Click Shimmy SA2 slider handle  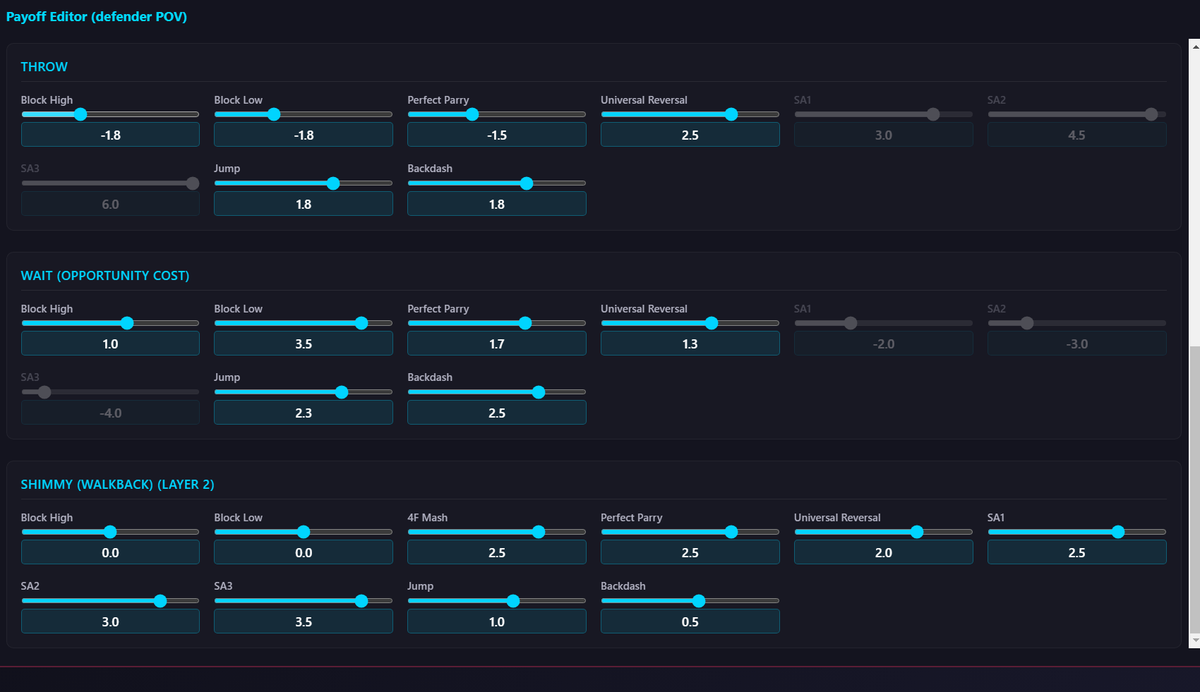(x=160, y=601)
